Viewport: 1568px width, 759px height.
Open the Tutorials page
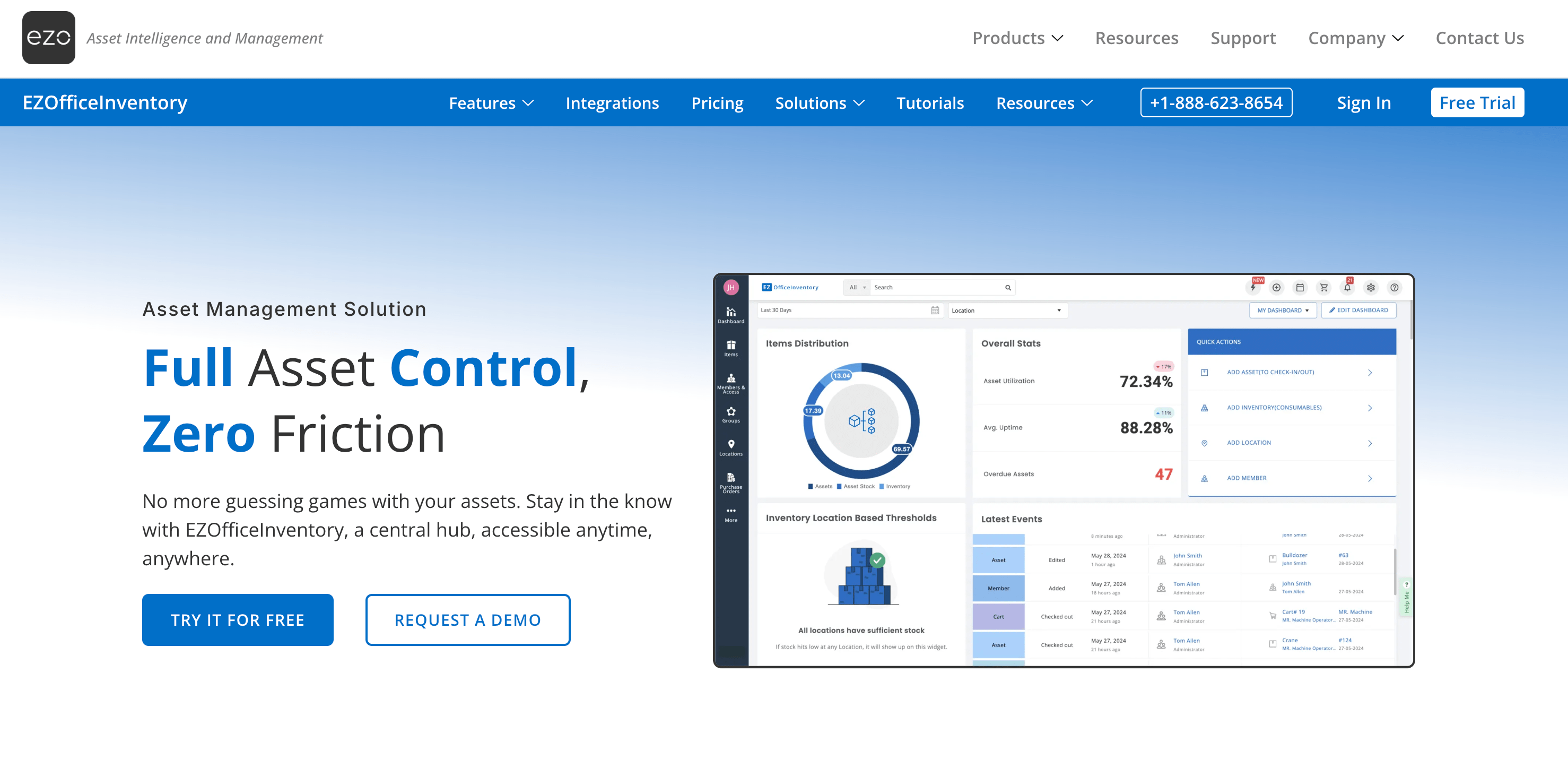pyautogui.click(x=930, y=103)
